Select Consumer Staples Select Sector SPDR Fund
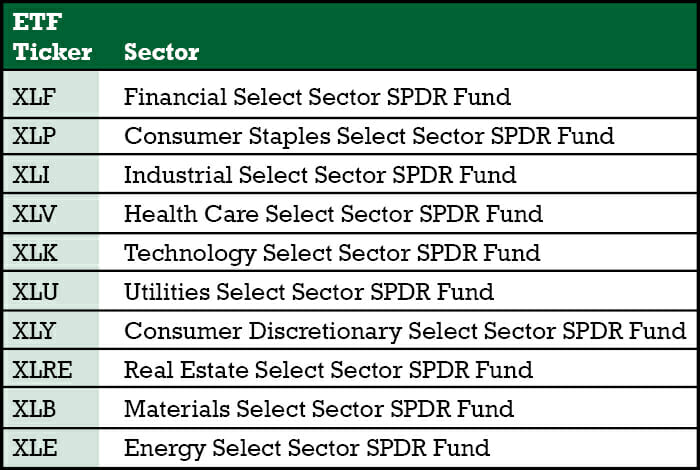This screenshot has width=700, height=470. coord(368,136)
